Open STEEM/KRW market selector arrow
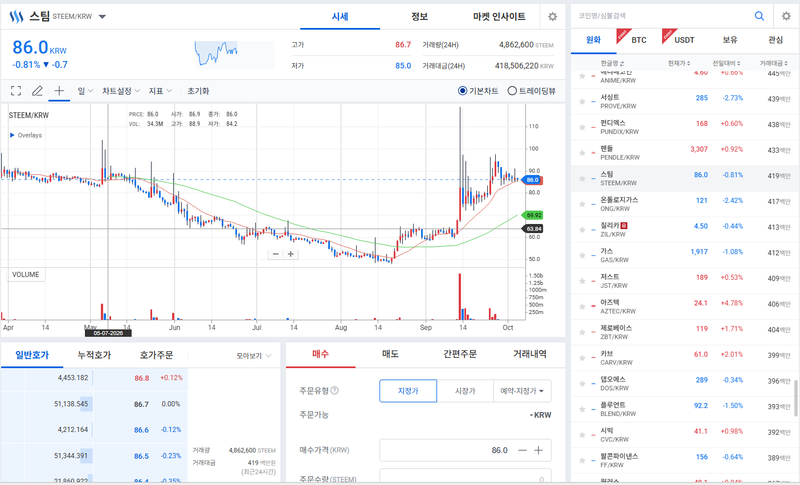Image resolution: width=800 pixels, height=485 pixels. coord(102,17)
